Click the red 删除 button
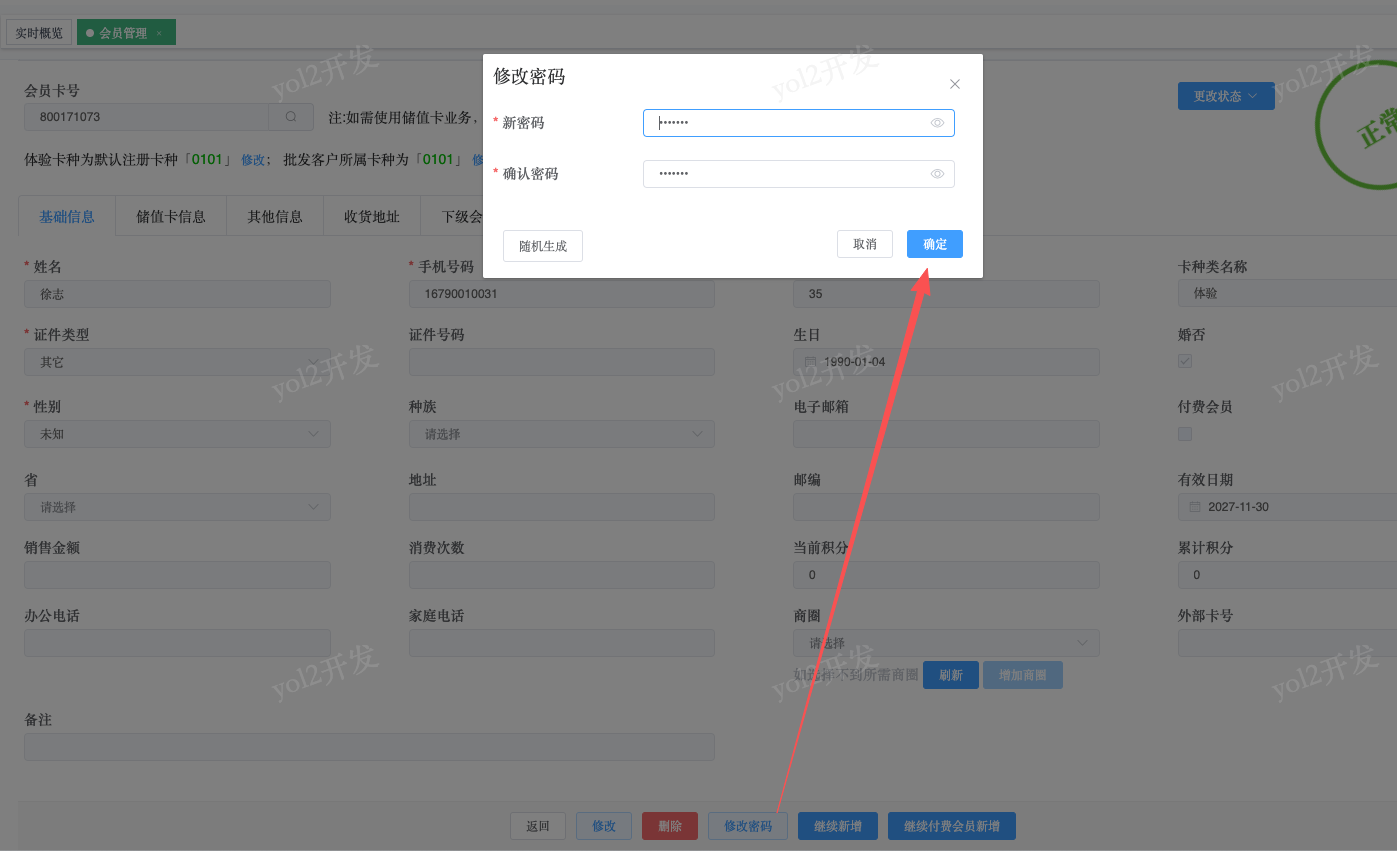1397x851 pixels. pos(670,826)
